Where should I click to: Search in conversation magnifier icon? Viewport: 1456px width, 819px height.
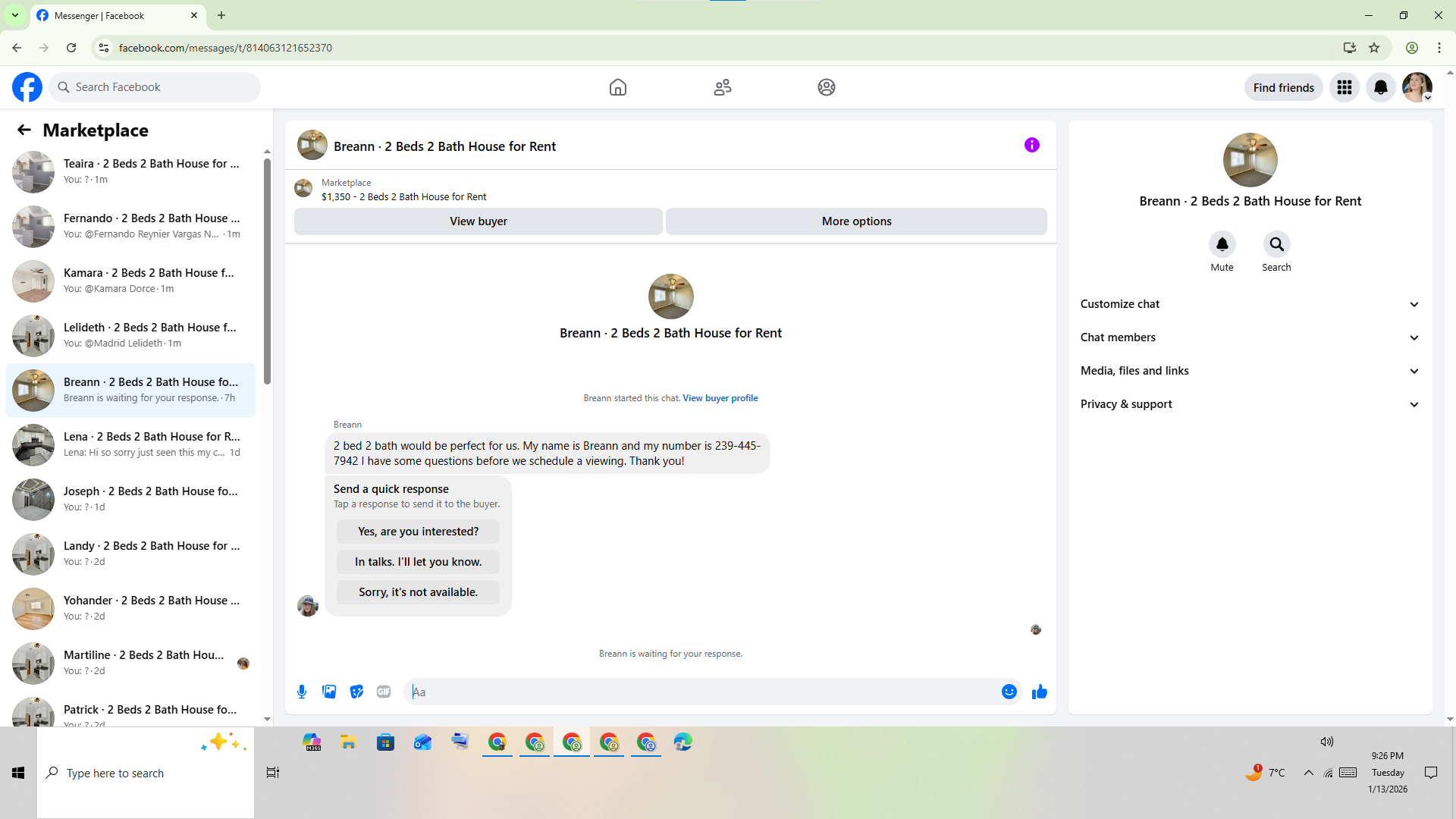[x=1276, y=244]
